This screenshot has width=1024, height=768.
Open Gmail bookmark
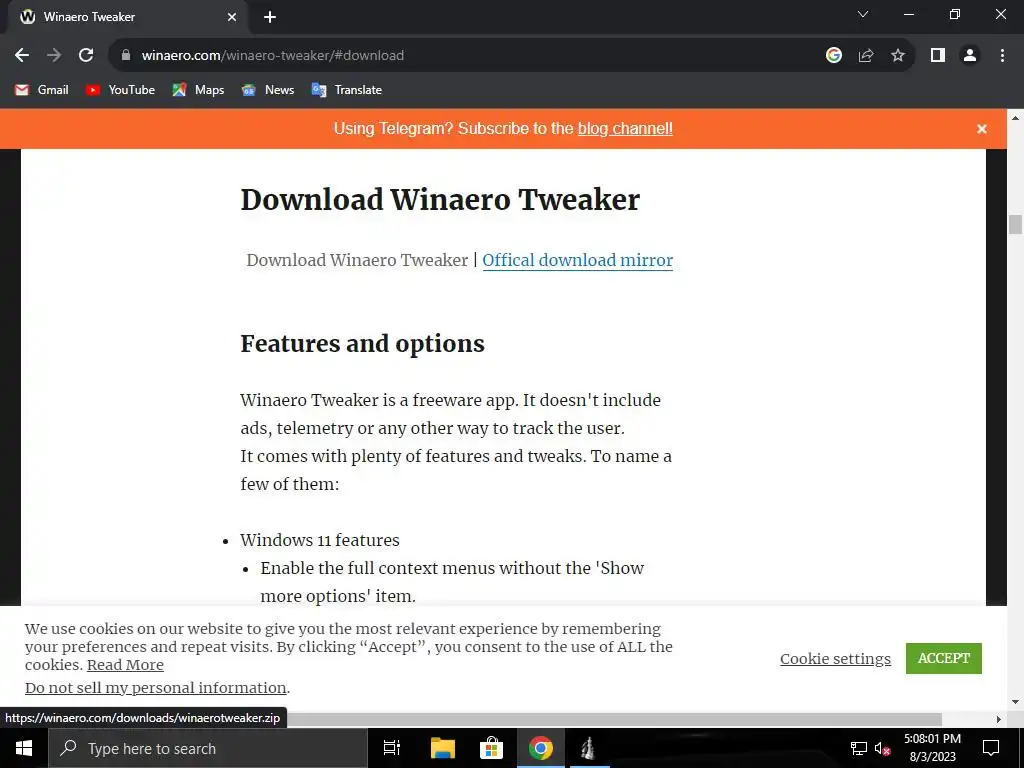[x=42, y=90]
